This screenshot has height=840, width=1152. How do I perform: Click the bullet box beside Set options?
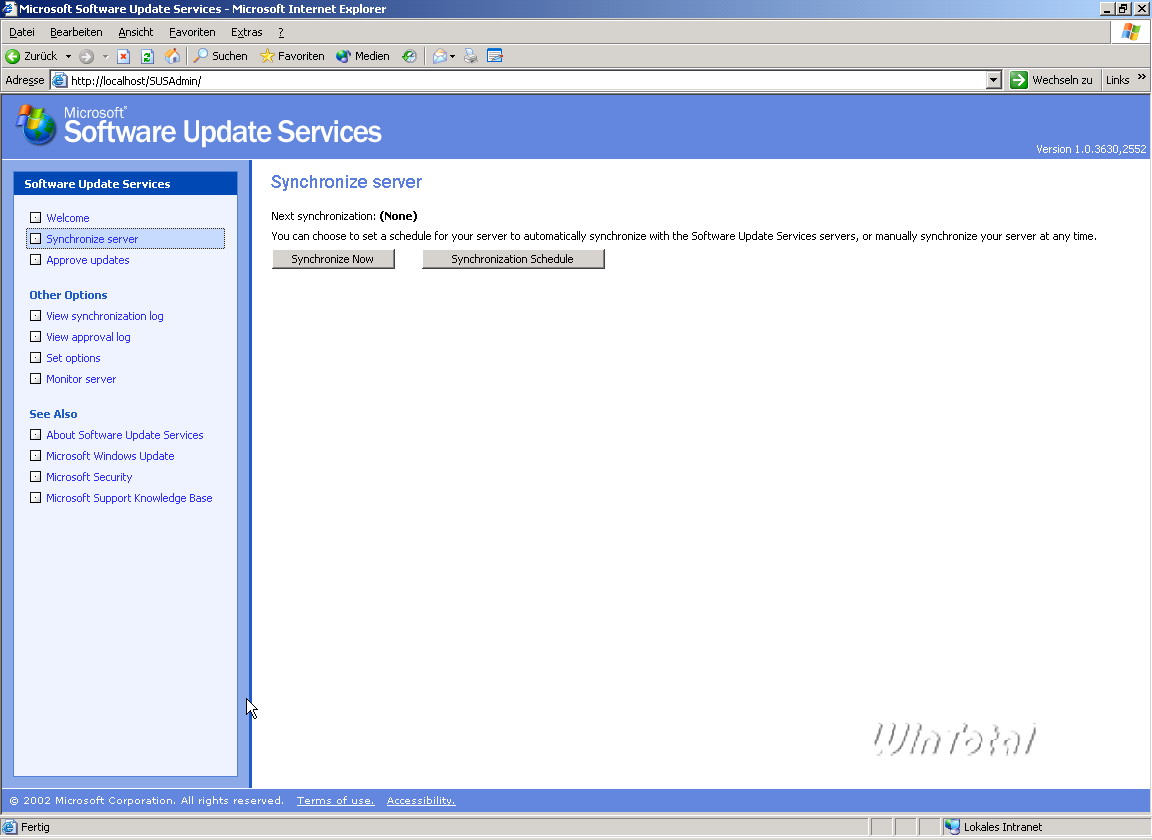point(35,357)
